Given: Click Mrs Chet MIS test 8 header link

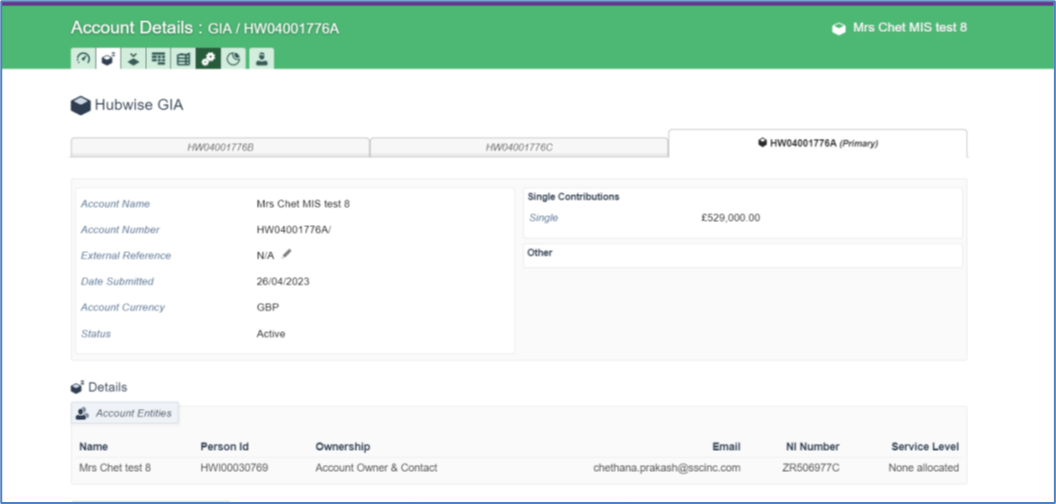Looking at the screenshot, I should (x=909, y=28).
